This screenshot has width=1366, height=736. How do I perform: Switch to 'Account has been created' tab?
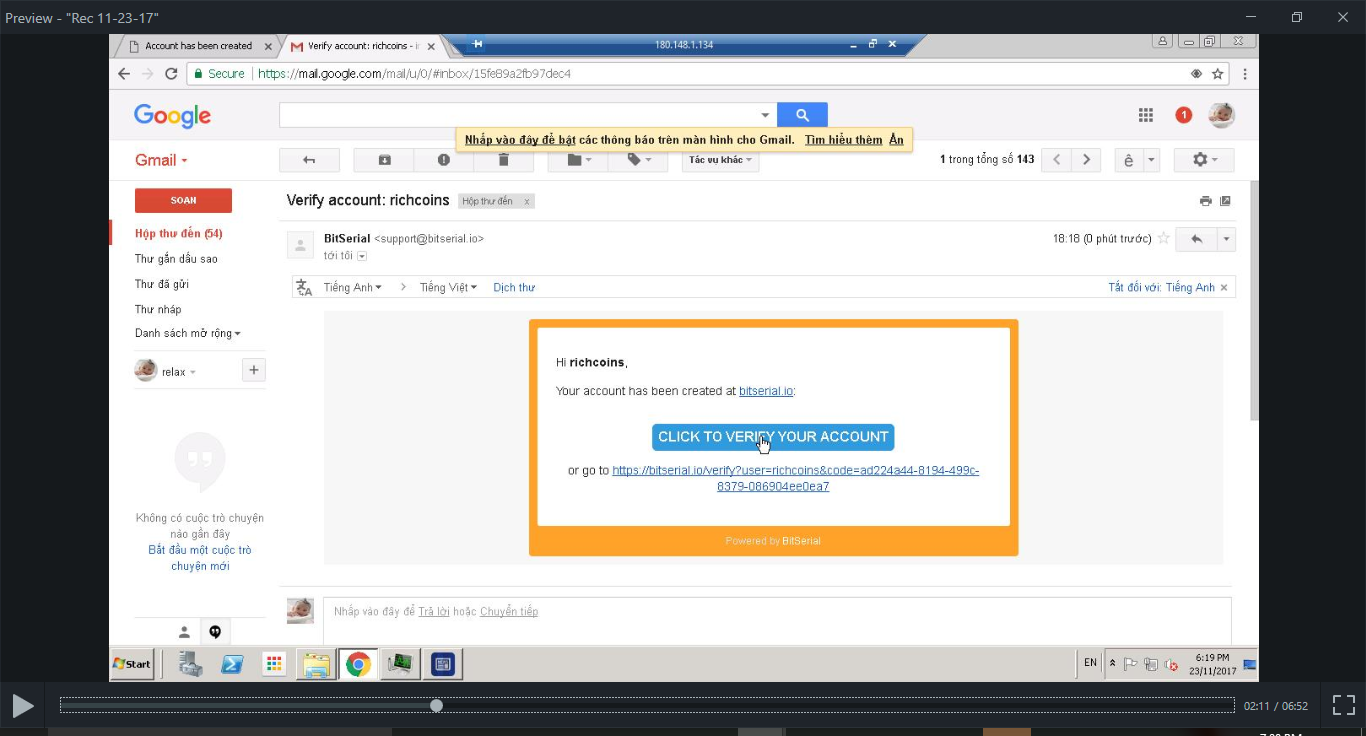(198, 46)
